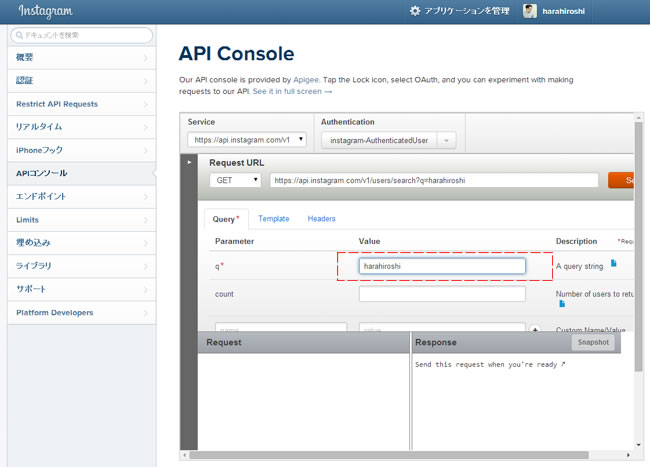The height and width of the screenshot is (467, 650).
Task: Open the ライブラリ sidebar item
Action: pyautogui.click(x=82, y=266)
